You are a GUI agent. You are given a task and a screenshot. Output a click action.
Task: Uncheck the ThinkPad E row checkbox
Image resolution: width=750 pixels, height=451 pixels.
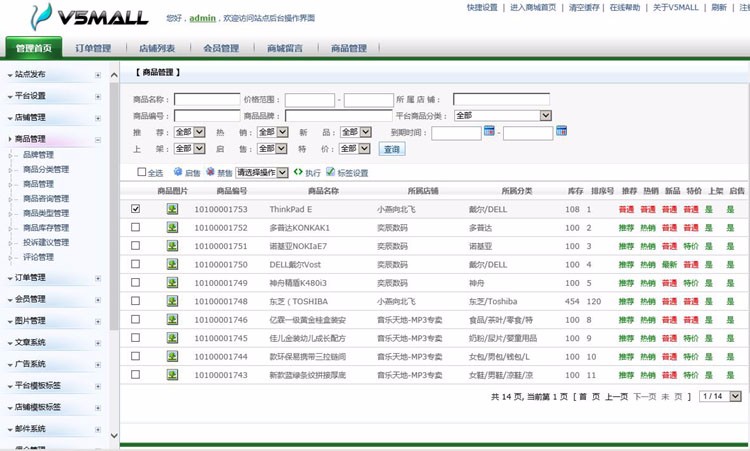[x=135, y=209]
